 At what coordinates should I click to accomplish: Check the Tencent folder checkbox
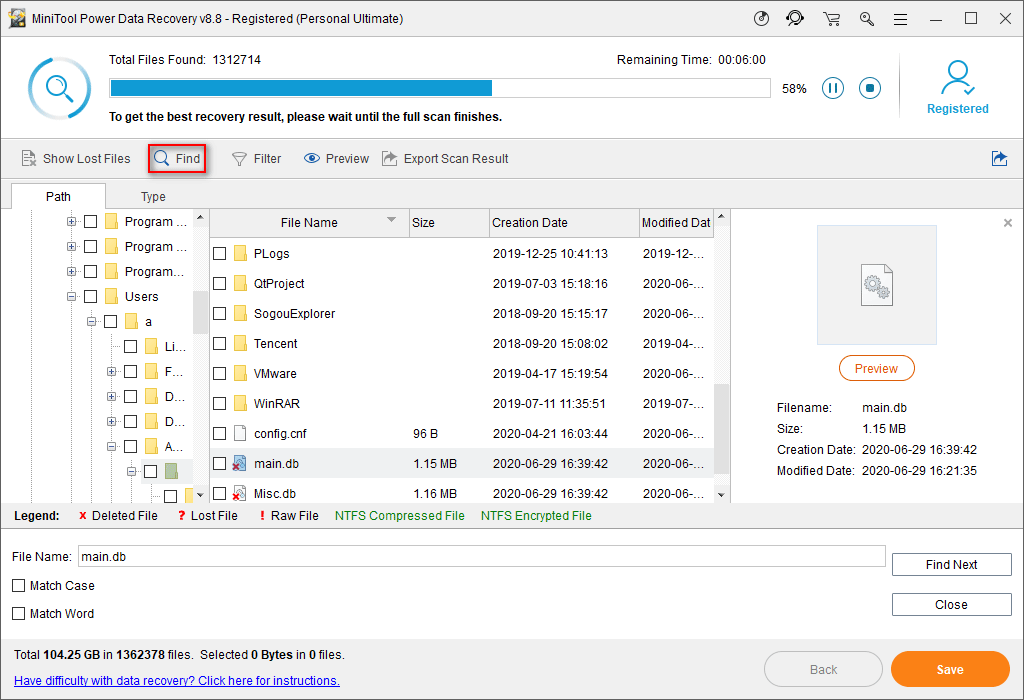[x=219, y=343]
